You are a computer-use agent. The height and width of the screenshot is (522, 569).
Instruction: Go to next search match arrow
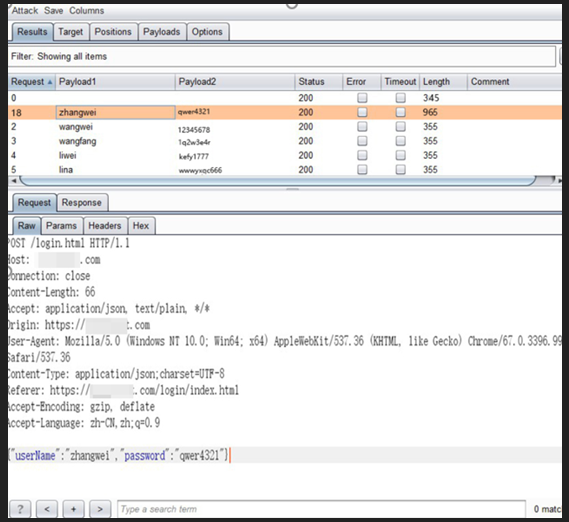(100, 509)
